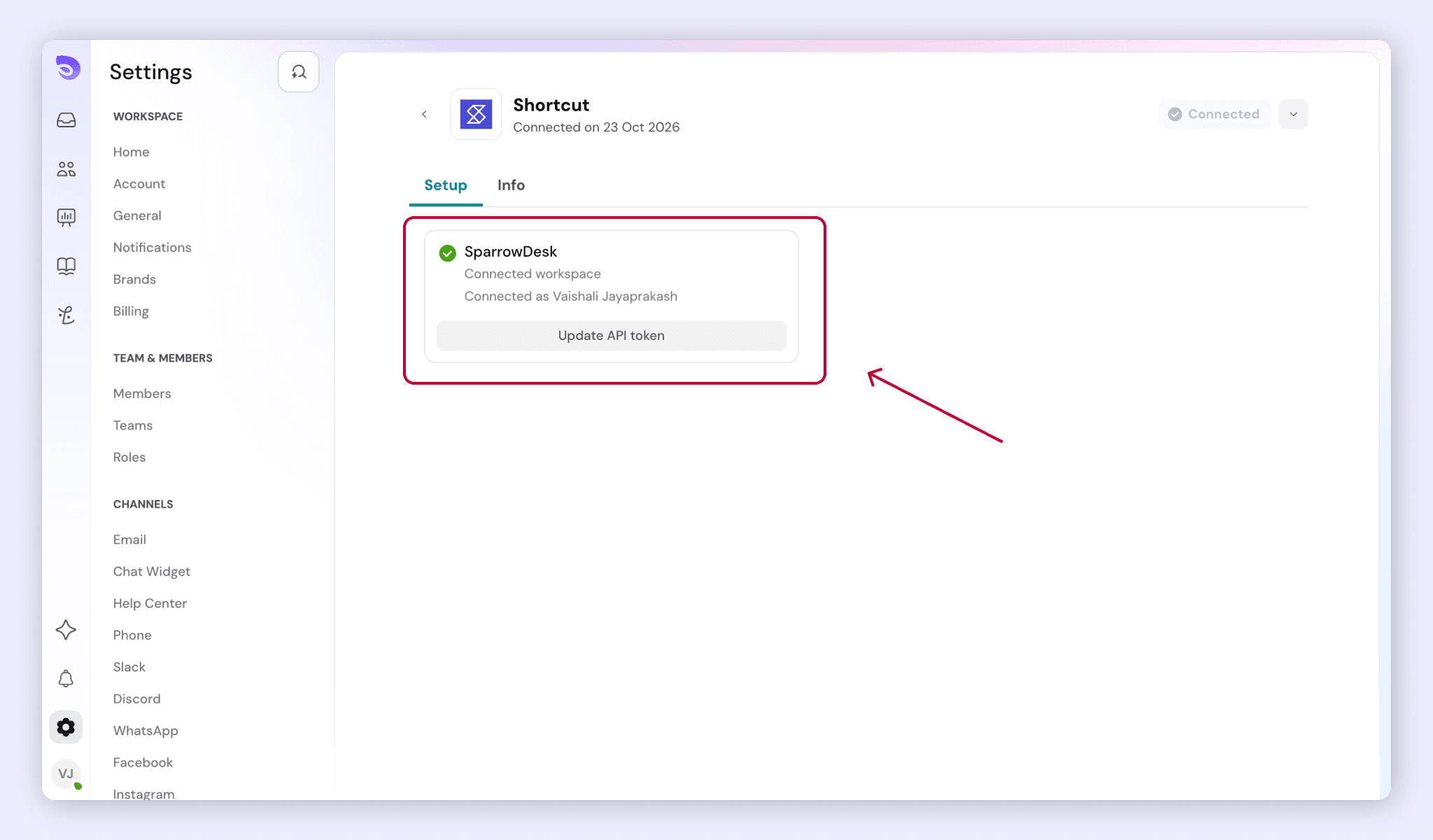
Task: Click the Update API token button
Action: (x=612, y=336)
